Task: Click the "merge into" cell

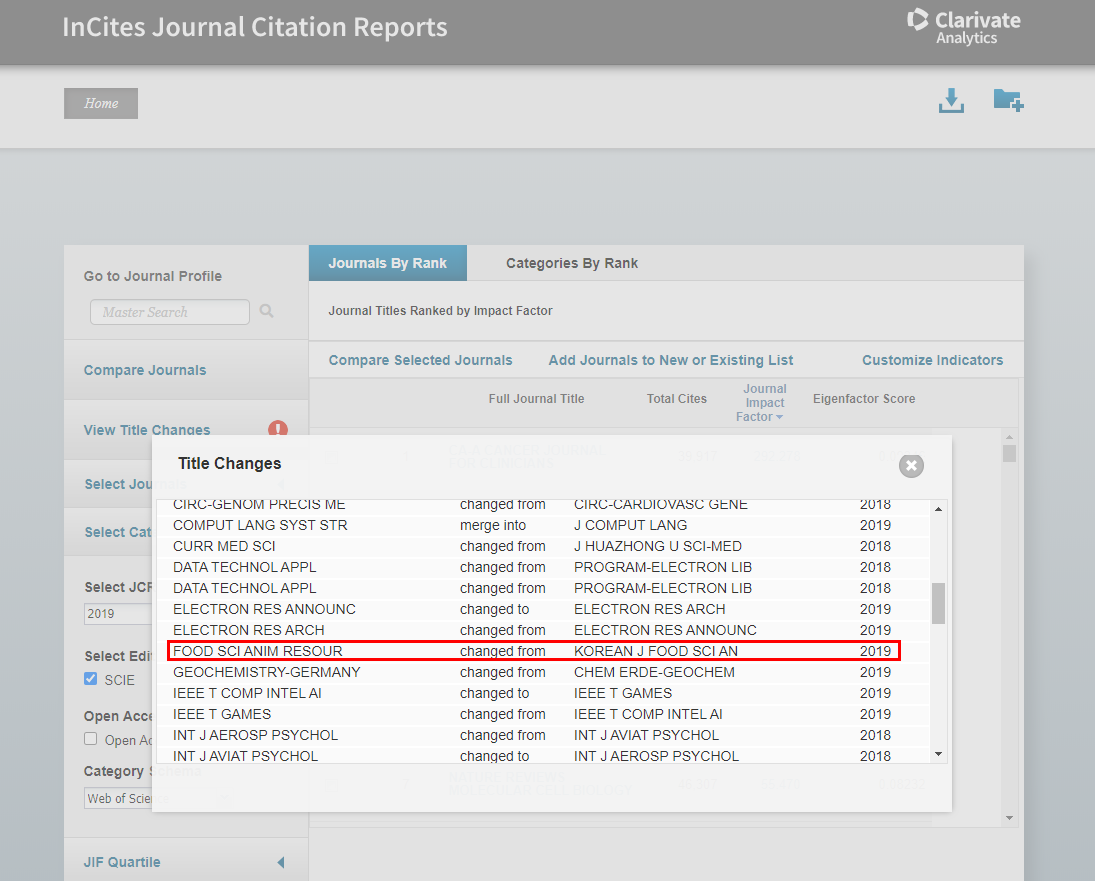Action: [x=493, y=525]
